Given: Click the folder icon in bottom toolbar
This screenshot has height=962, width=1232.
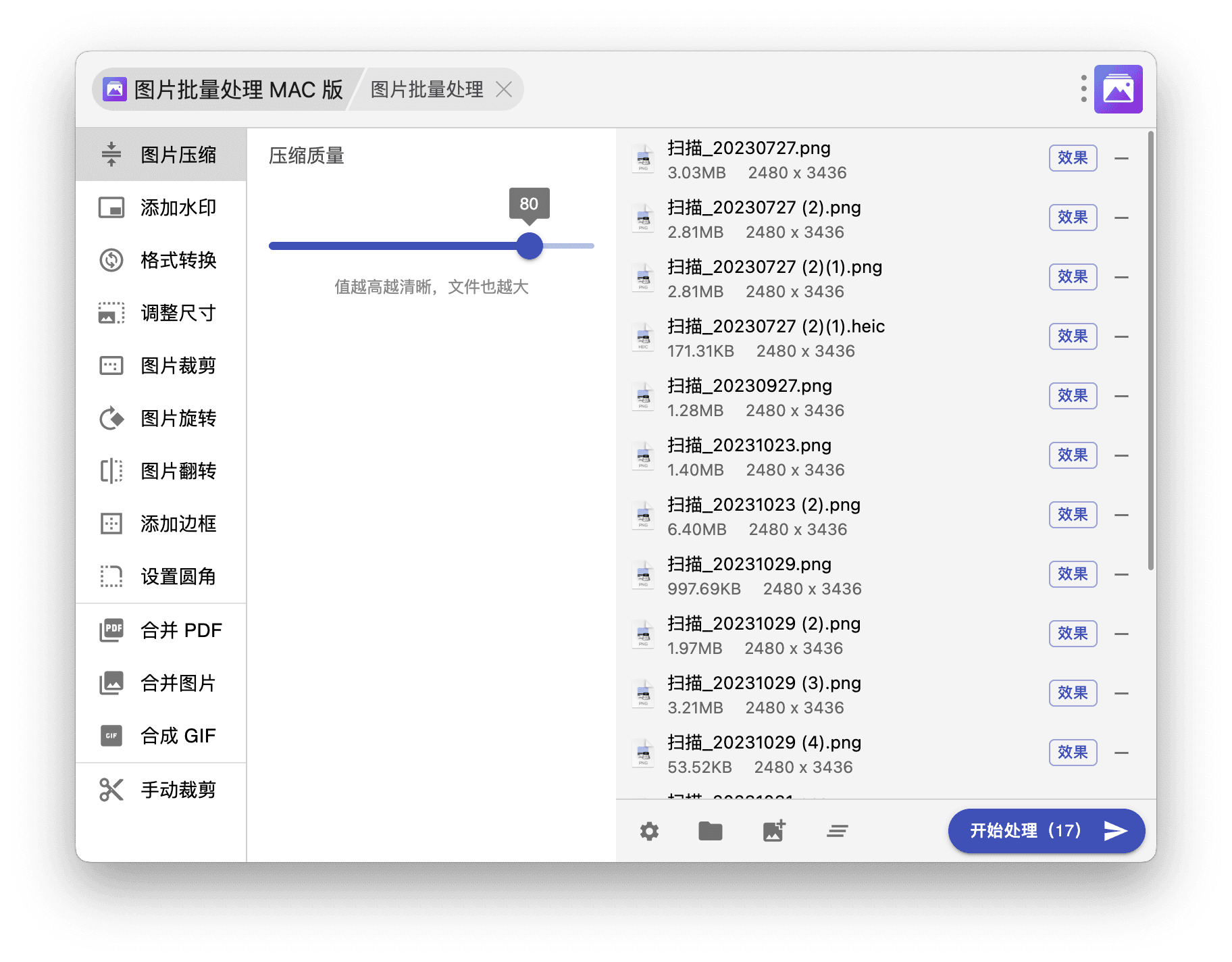Looking at the screenshot, I should (x=711, y=831).
